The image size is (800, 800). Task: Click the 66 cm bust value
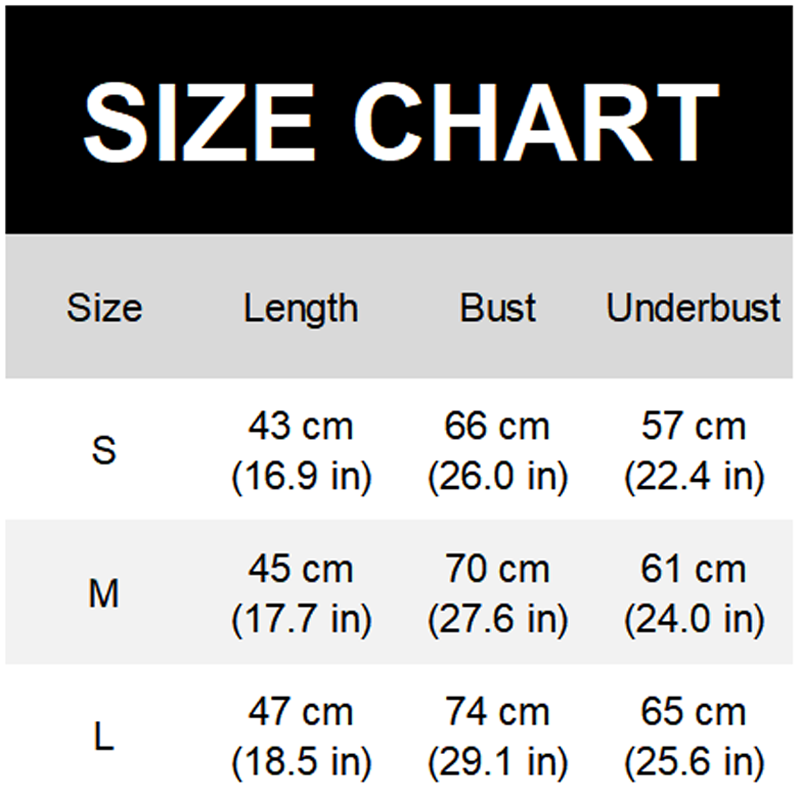pos(497,426)
